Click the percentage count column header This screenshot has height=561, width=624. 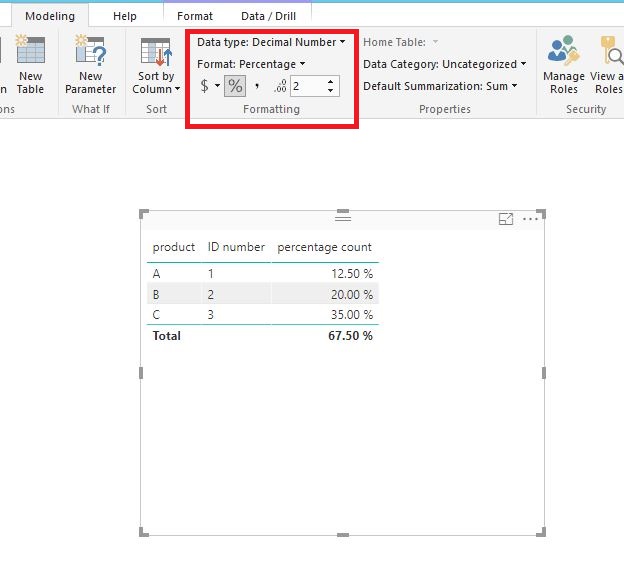click(324, 247)
